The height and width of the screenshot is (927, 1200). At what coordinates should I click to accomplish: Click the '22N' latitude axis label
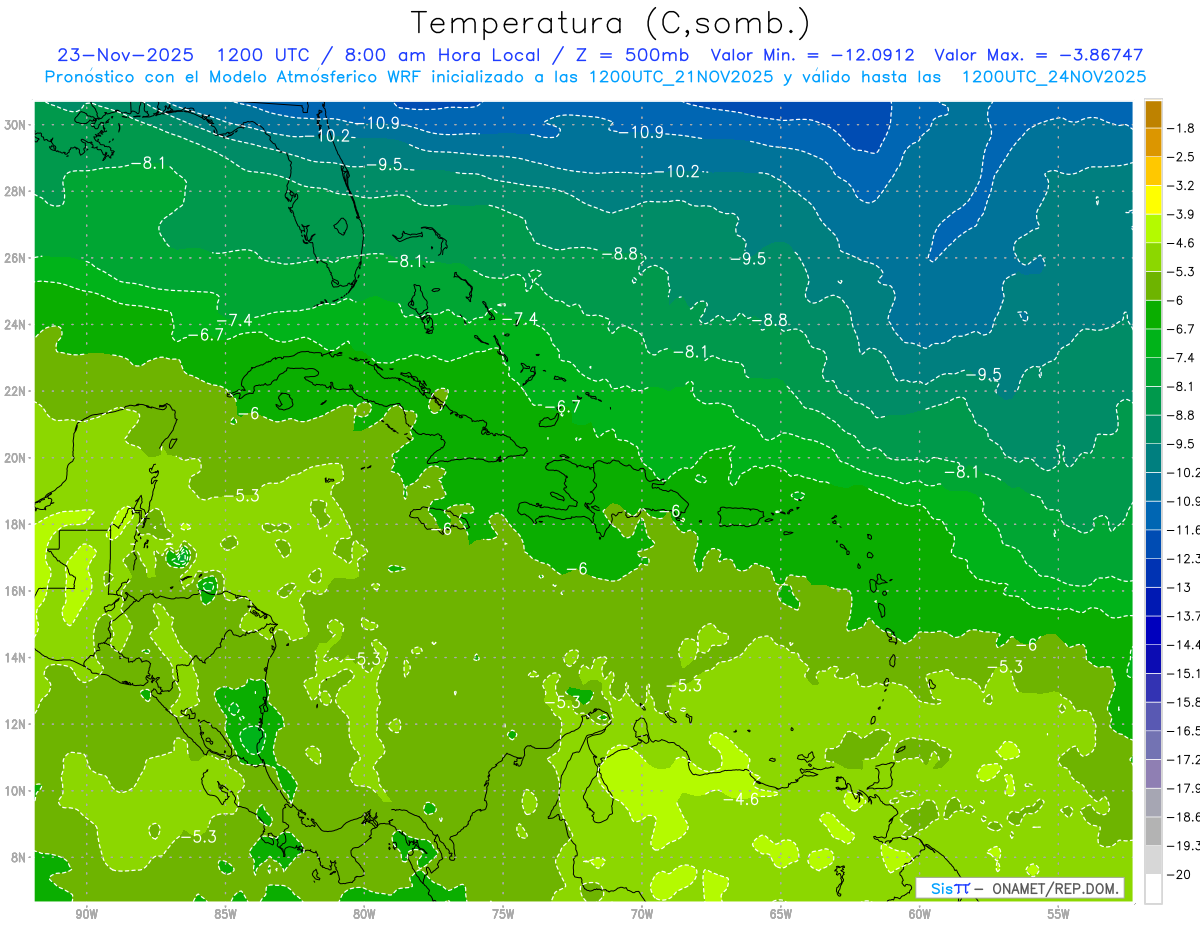pyautogui.click(x=14, y=391)
